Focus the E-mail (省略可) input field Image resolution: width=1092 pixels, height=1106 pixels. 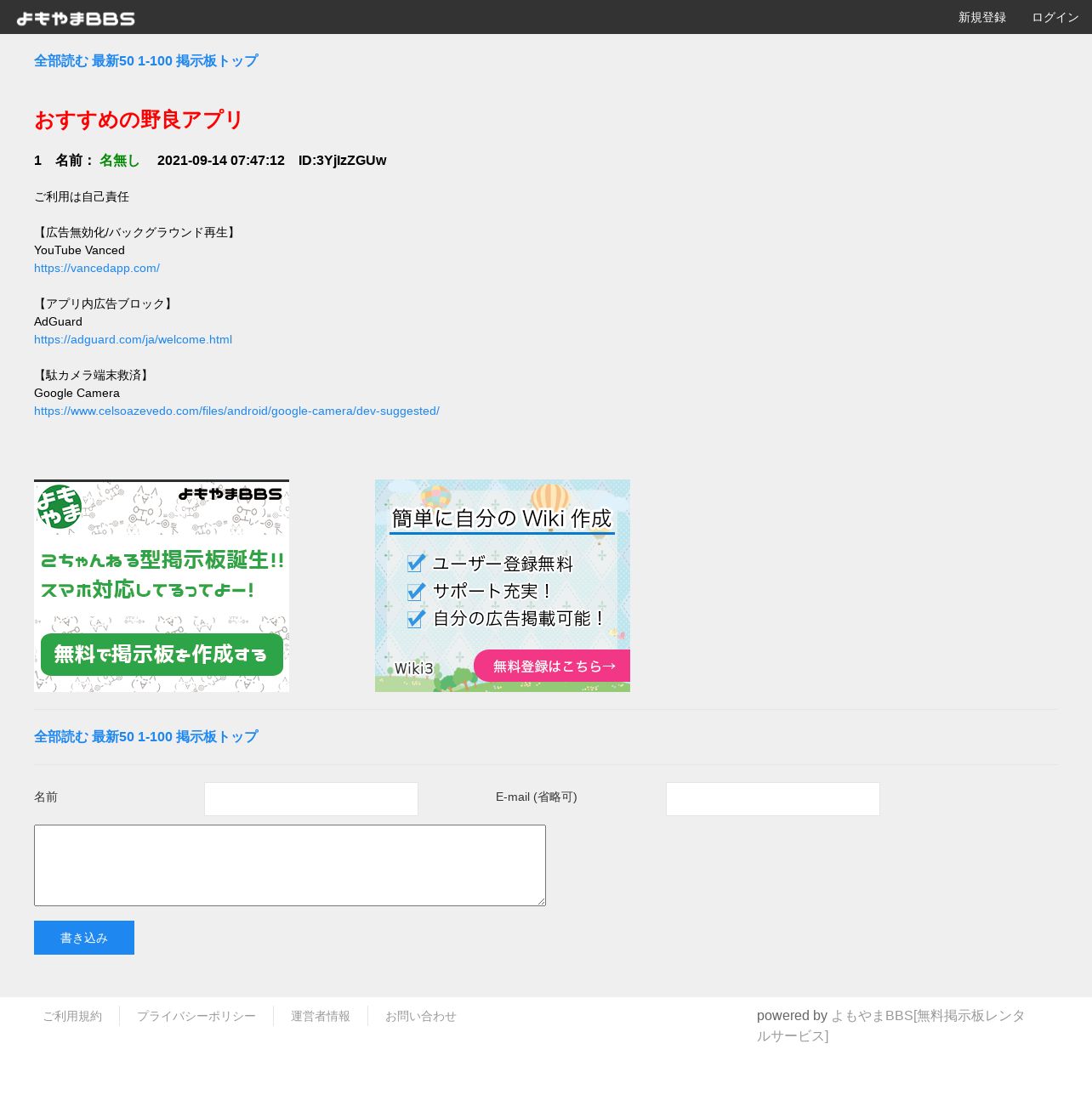click(x=773, y=799)
